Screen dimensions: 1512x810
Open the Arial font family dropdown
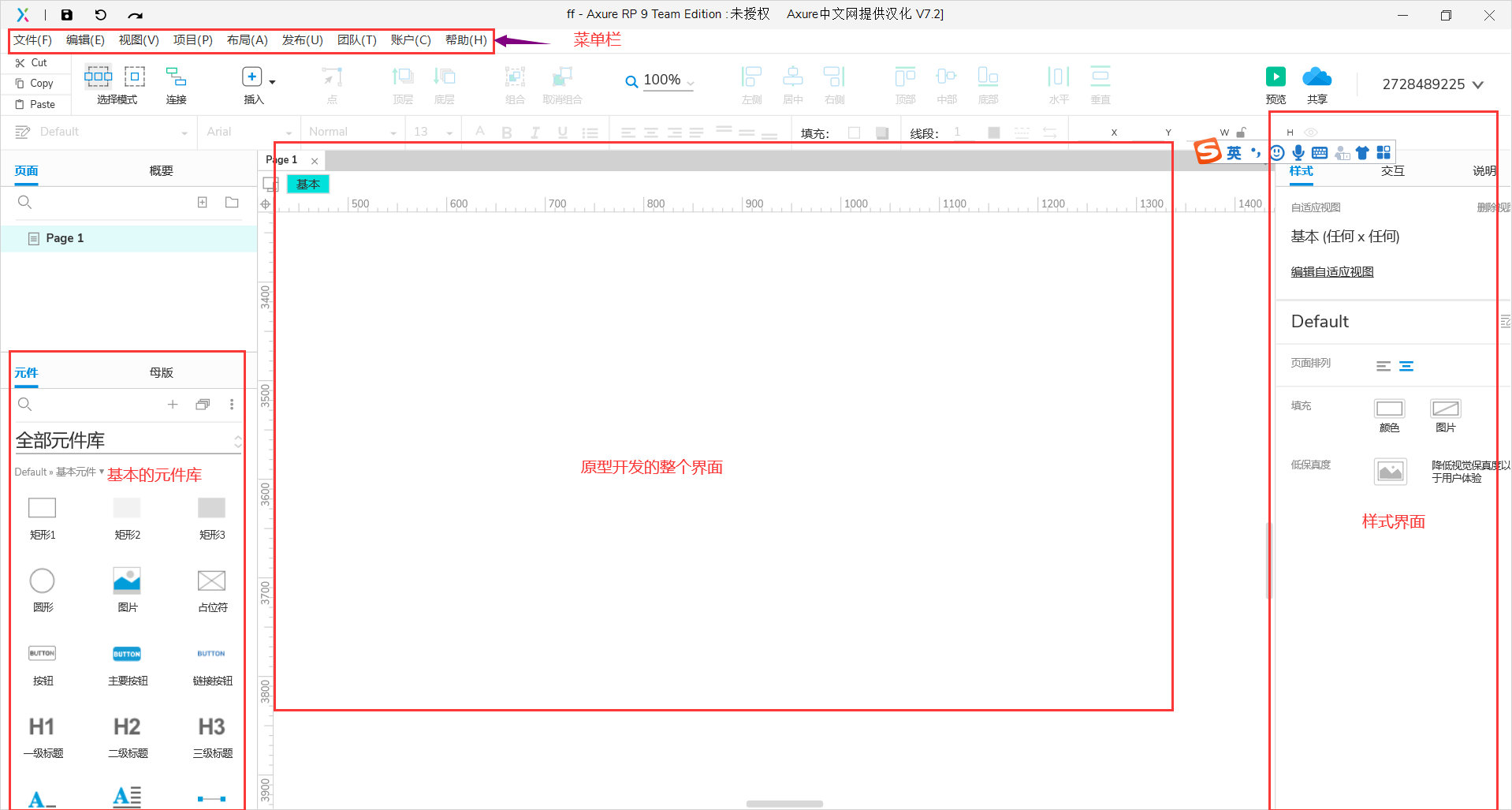point(289,132)
